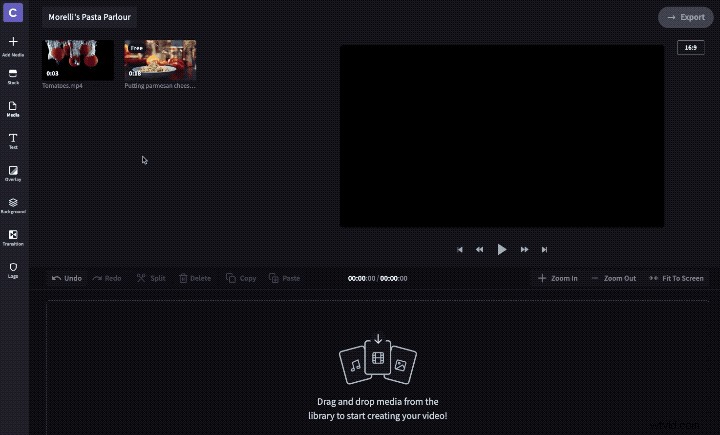Click the Tomatoes.mp4 file name
This screenshot has height=435, width=720.
click(62, 85)
